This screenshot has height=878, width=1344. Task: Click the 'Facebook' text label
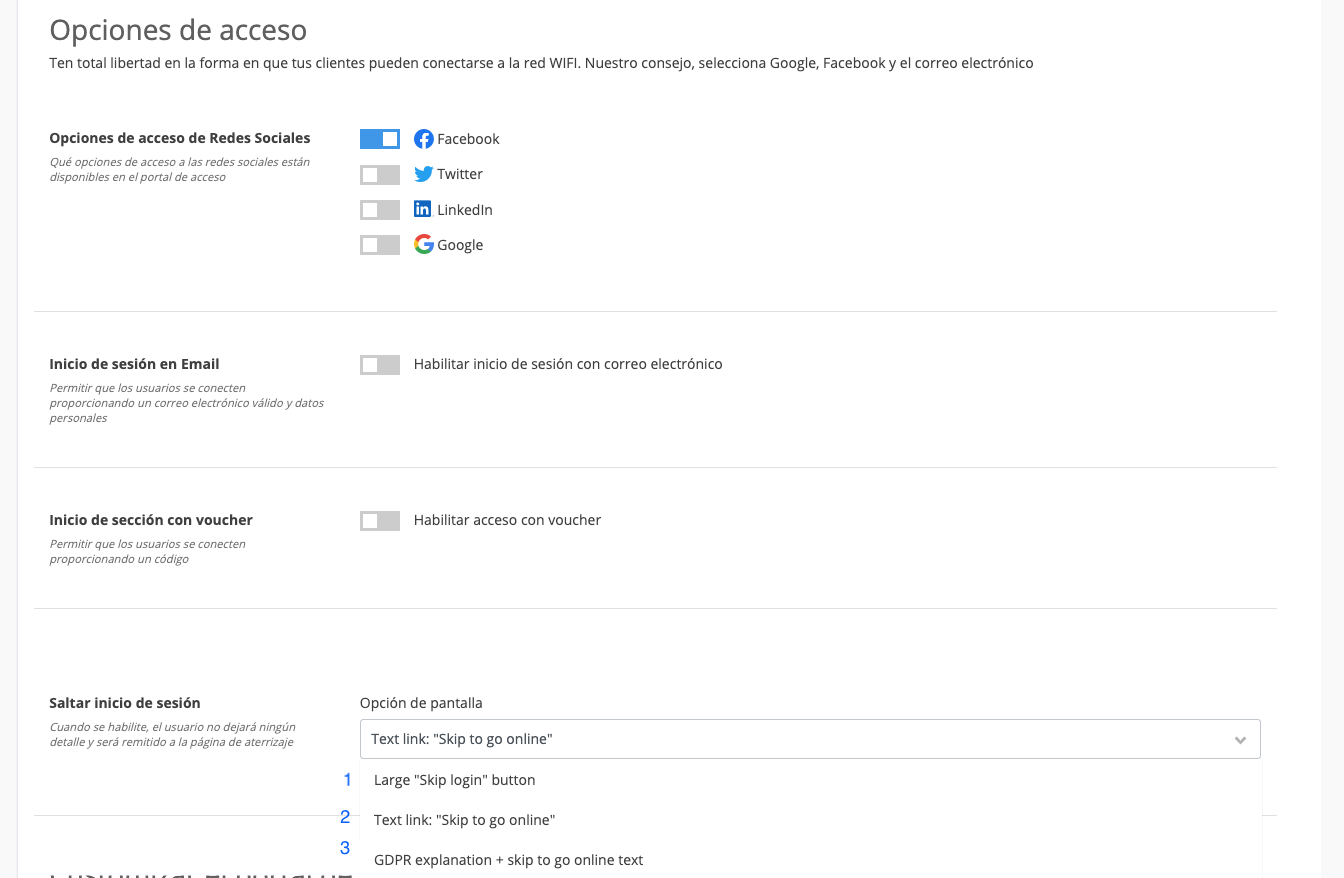click(x=468, y=139)
